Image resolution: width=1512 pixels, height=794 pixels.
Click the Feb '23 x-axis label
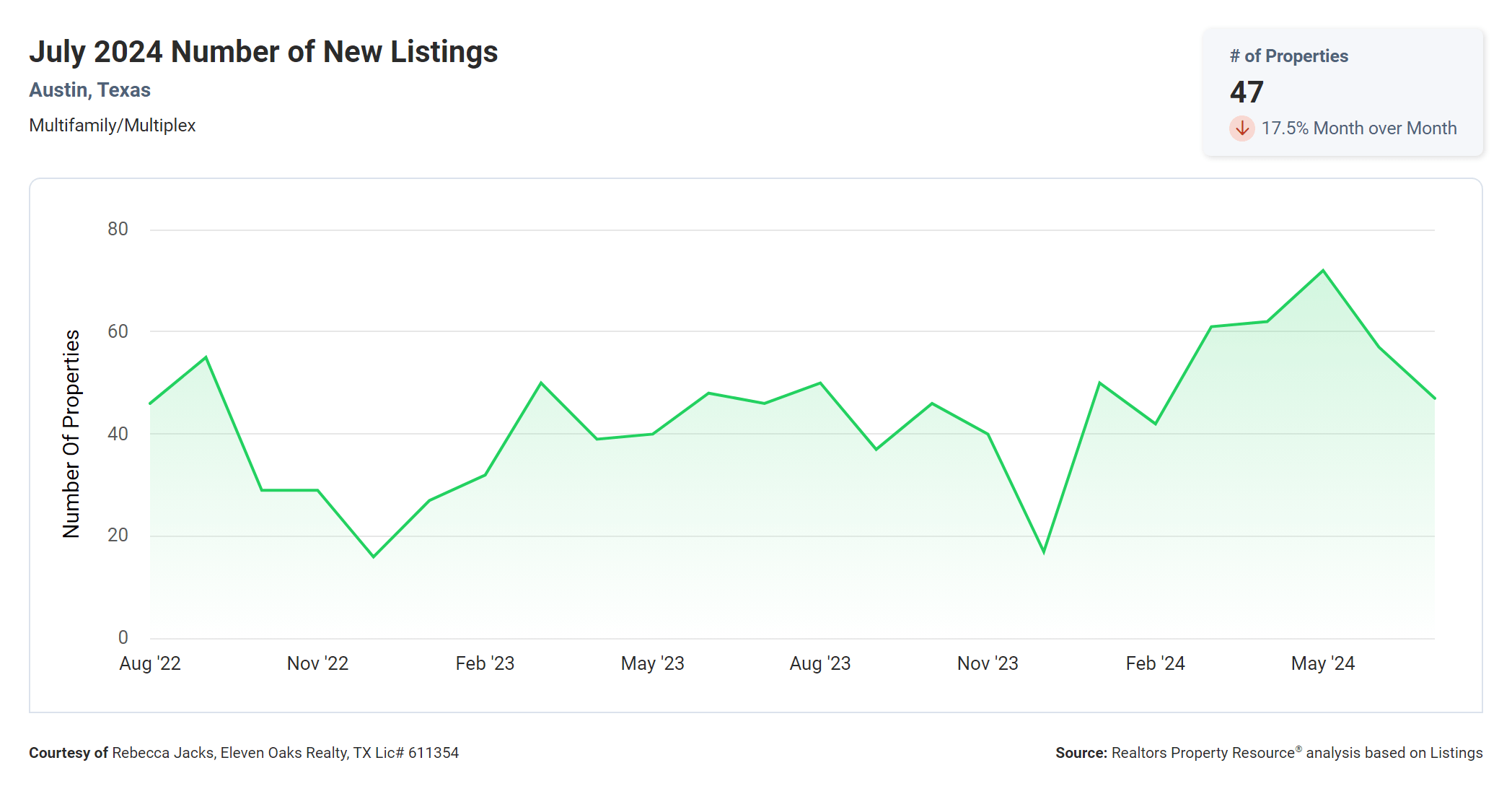485,663
